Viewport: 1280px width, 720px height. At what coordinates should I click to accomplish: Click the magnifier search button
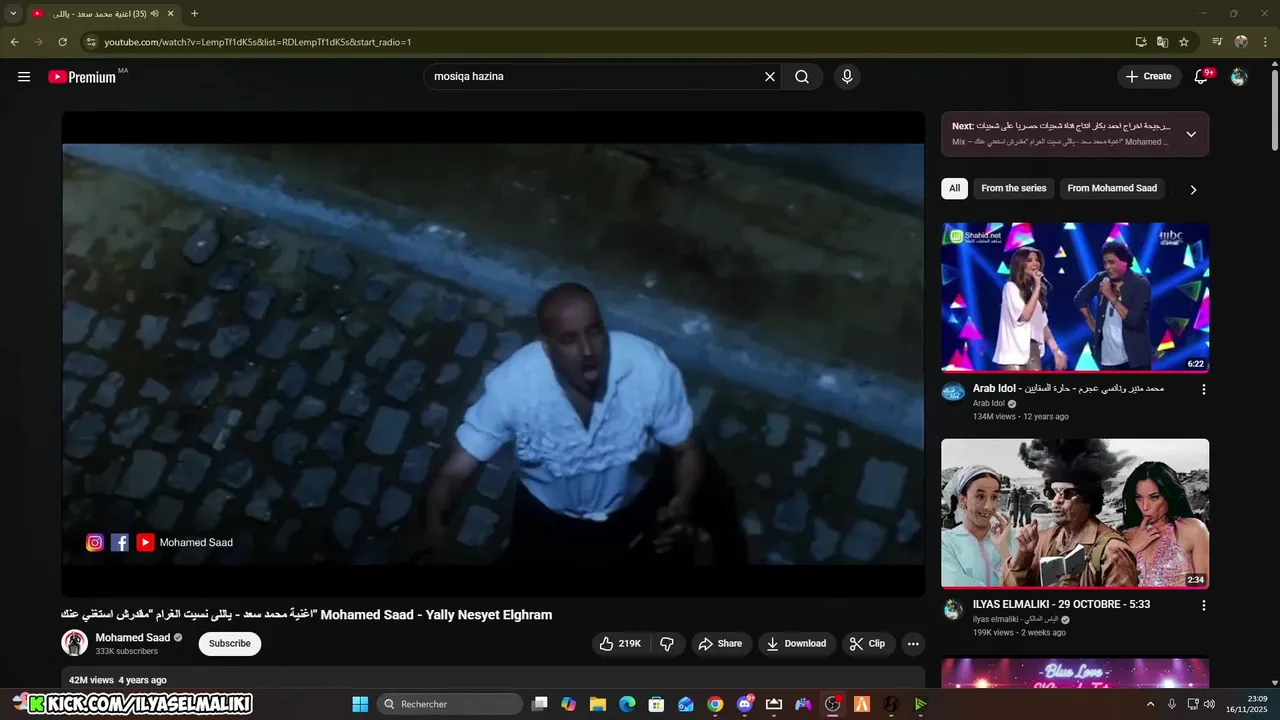pyautogui.click(x=802, y=77)
